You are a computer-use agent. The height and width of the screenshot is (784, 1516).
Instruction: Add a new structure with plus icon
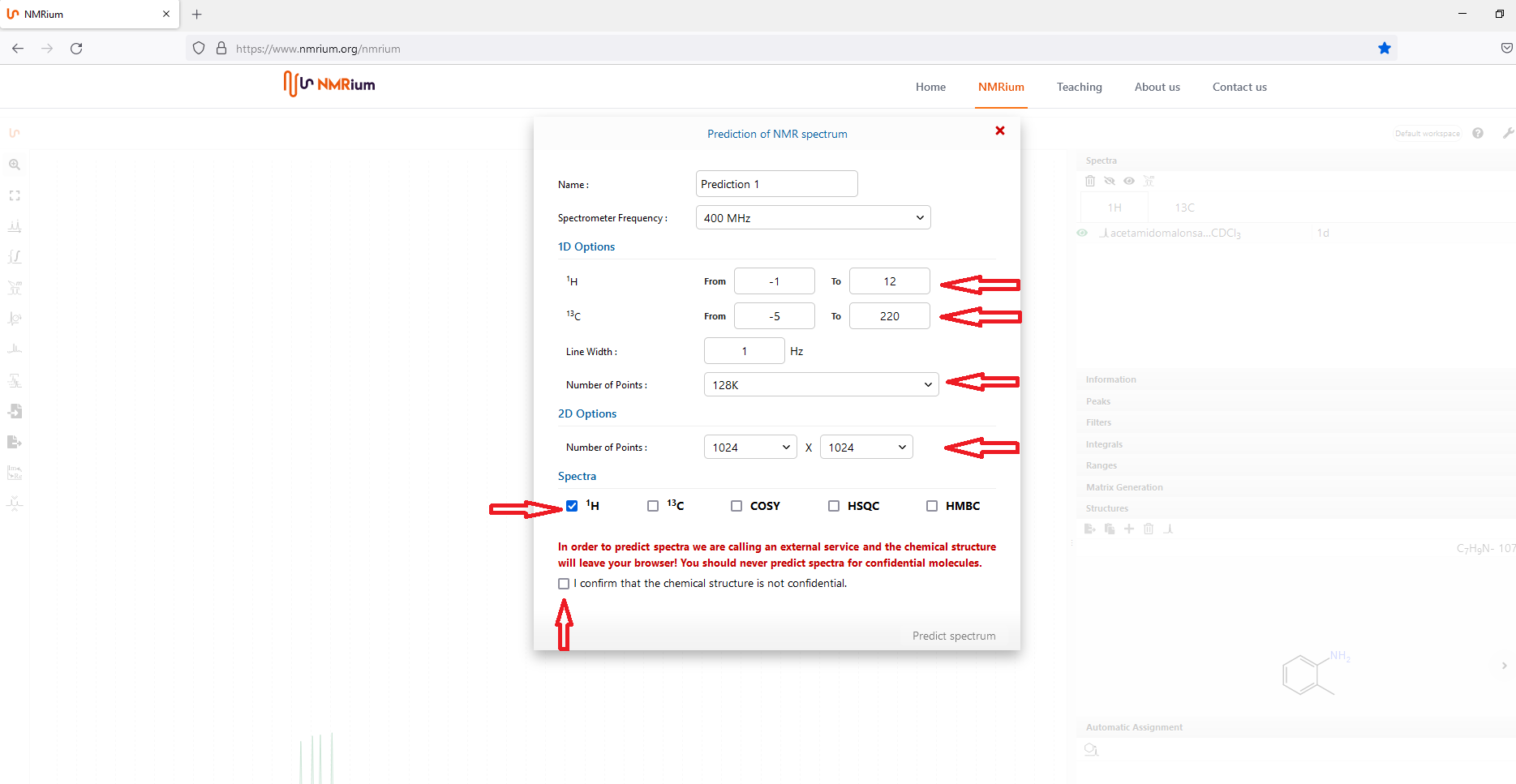pos(1129,529)
